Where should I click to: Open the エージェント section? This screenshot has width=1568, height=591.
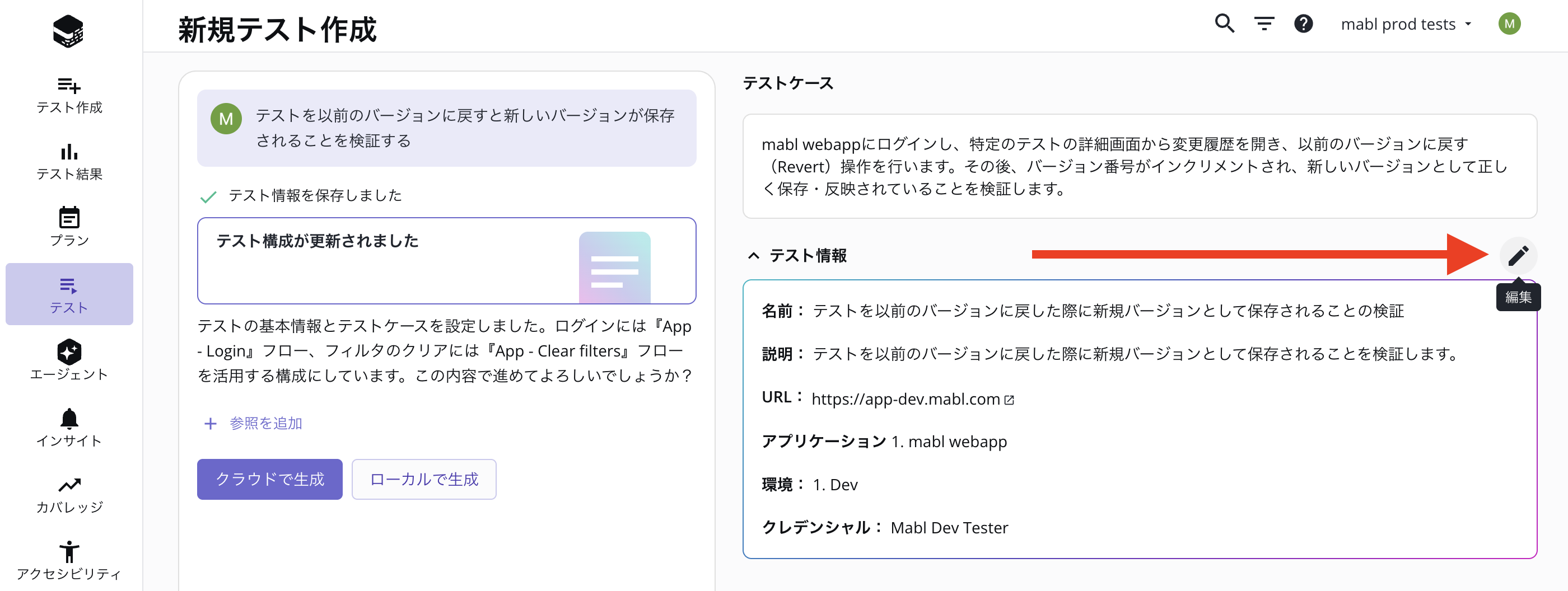click(x=69, y=360)
